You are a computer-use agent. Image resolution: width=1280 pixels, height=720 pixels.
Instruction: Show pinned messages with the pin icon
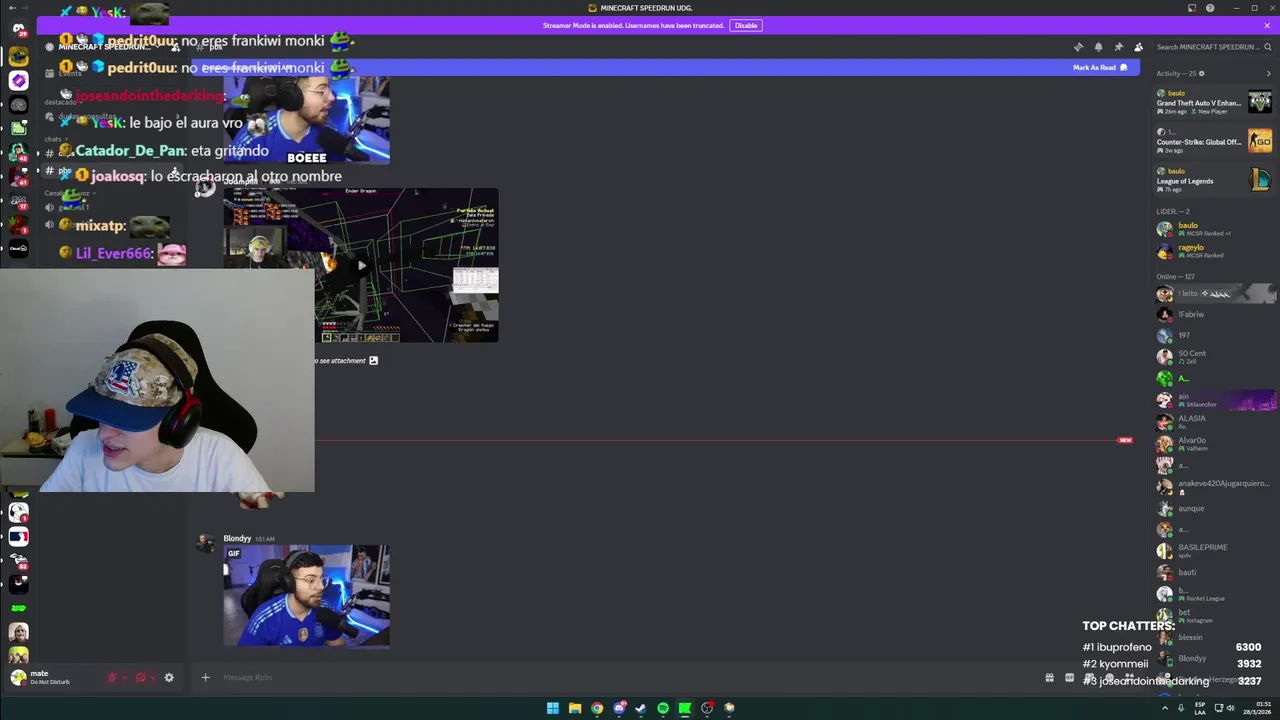pyautogui.click(x=1118, y=47)
